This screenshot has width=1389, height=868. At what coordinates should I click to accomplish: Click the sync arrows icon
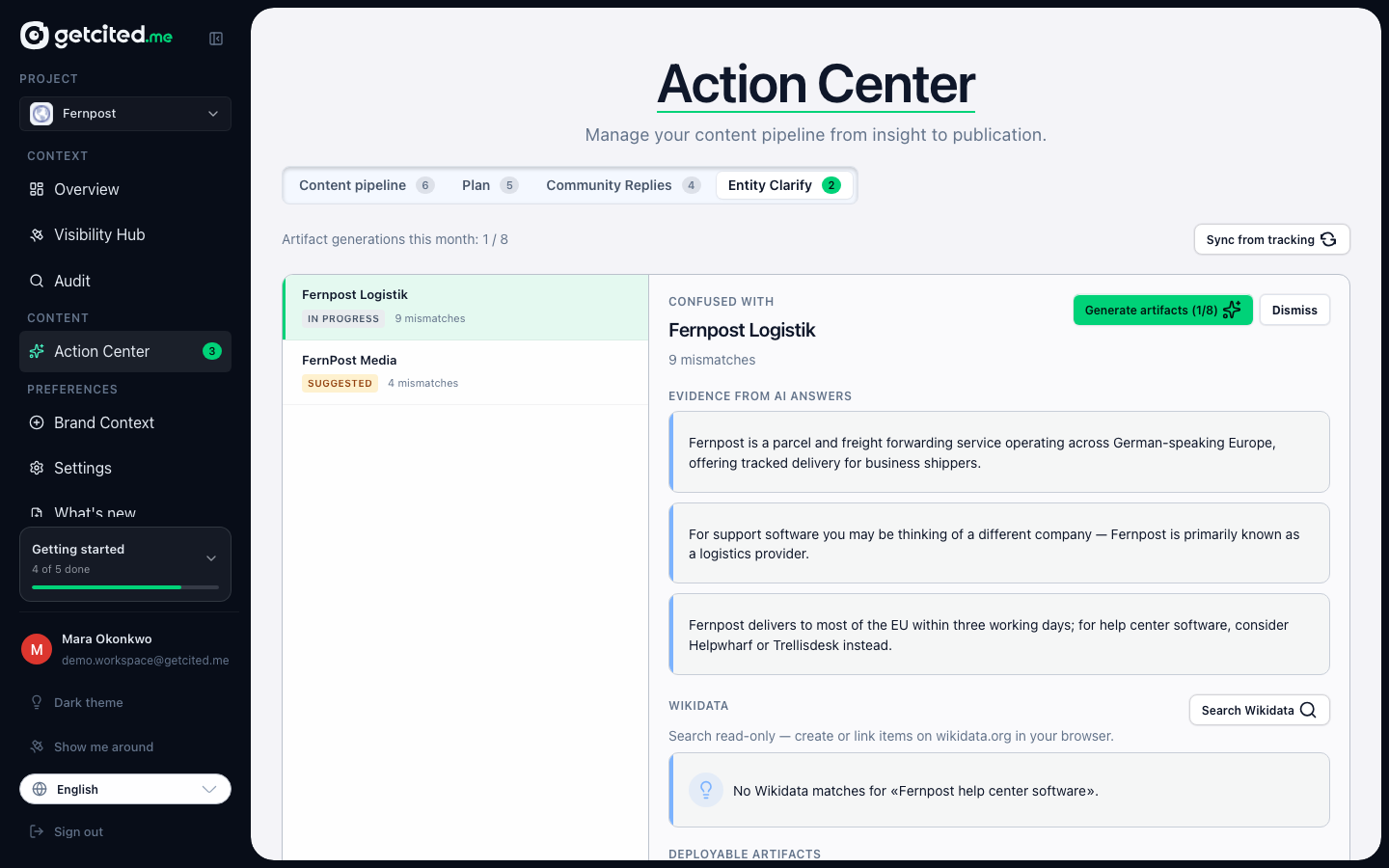[x=1328, y=239]
